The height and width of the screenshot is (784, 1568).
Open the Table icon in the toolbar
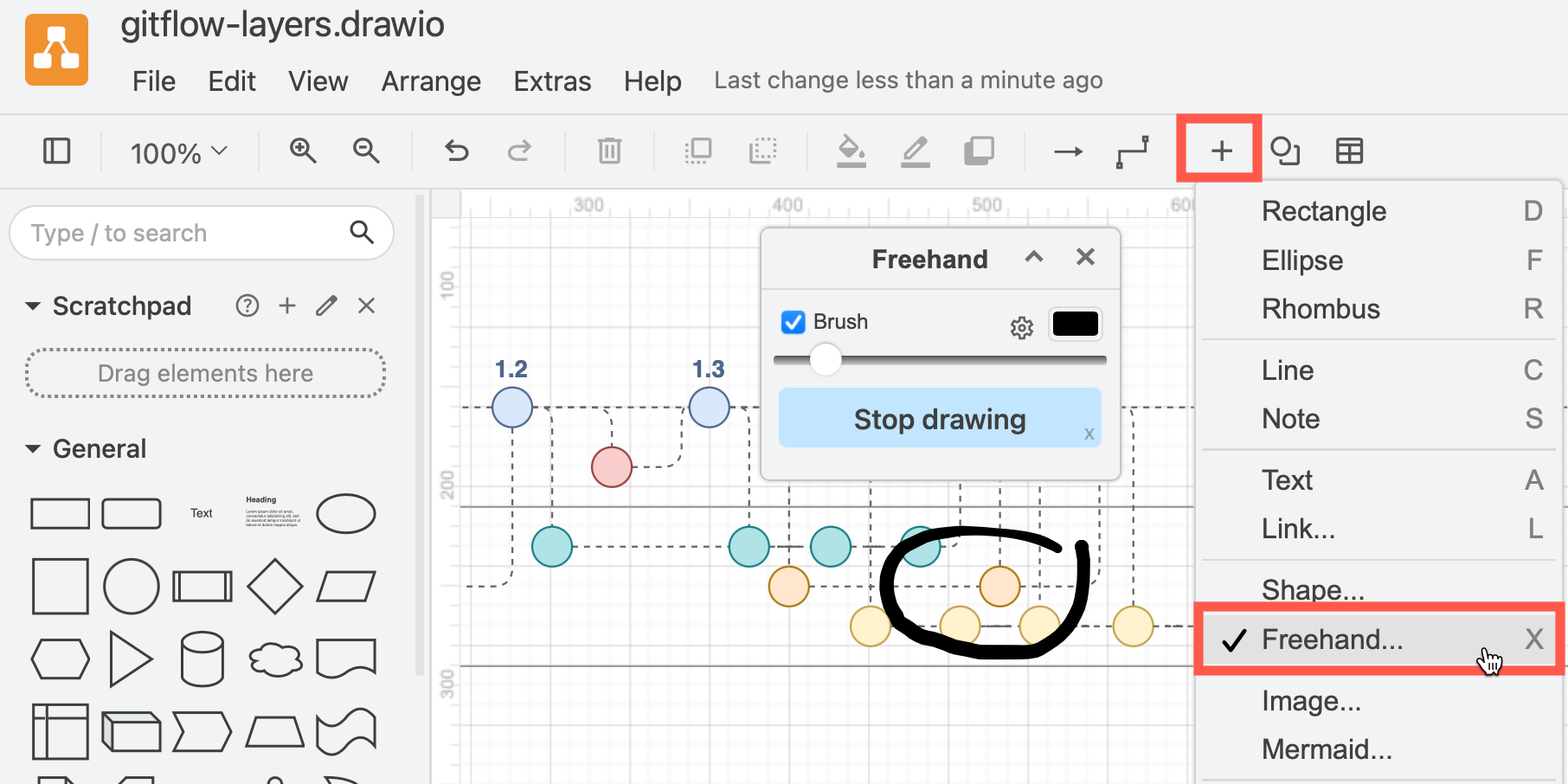tap(1349, 151)
